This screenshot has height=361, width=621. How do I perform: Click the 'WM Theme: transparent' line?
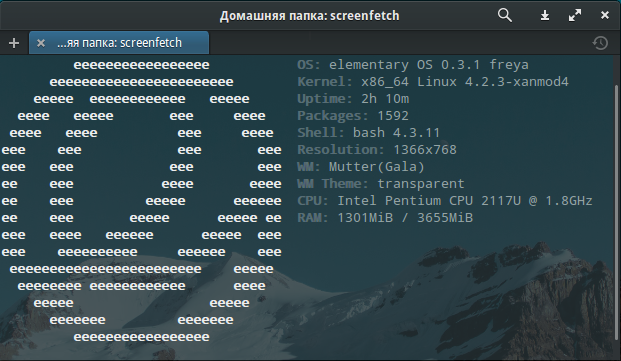tap(381, 184)
